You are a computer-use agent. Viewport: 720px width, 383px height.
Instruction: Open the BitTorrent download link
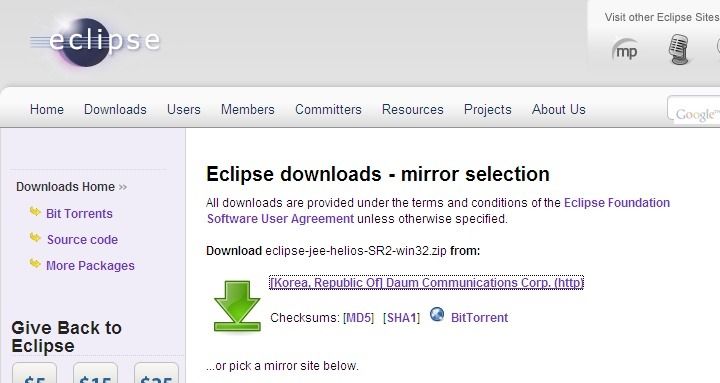pos(479,318)
